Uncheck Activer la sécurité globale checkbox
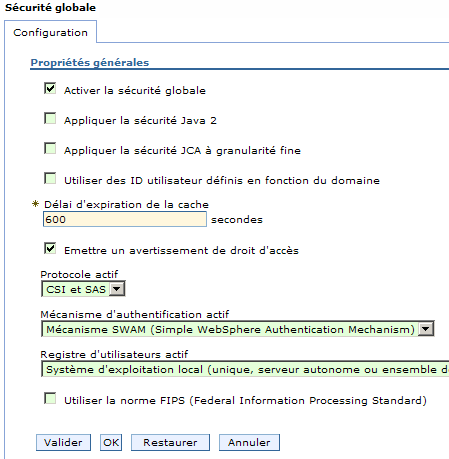 [x=50, y=89]
